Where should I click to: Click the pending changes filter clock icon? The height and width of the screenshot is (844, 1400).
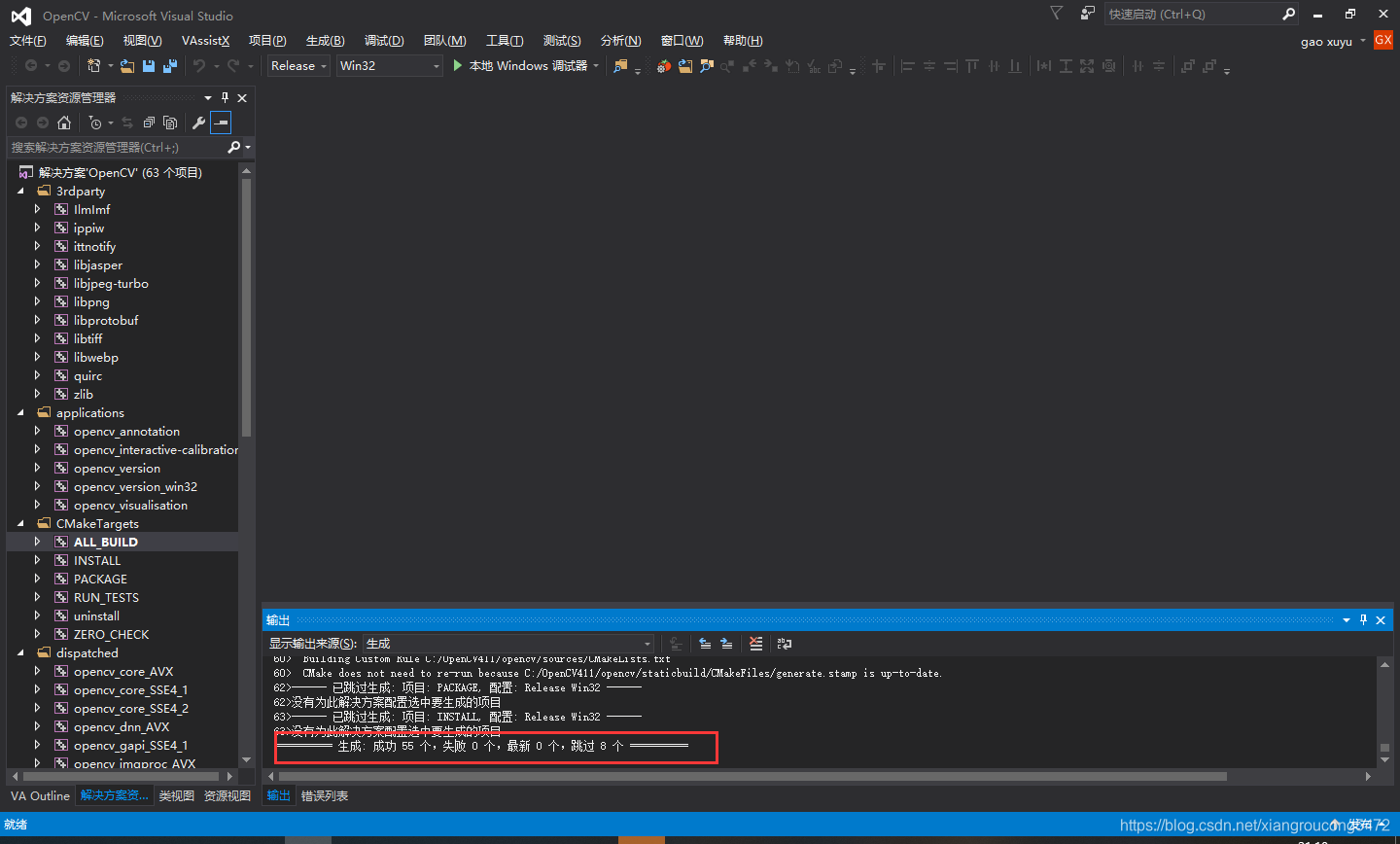[x=95, y=123]
